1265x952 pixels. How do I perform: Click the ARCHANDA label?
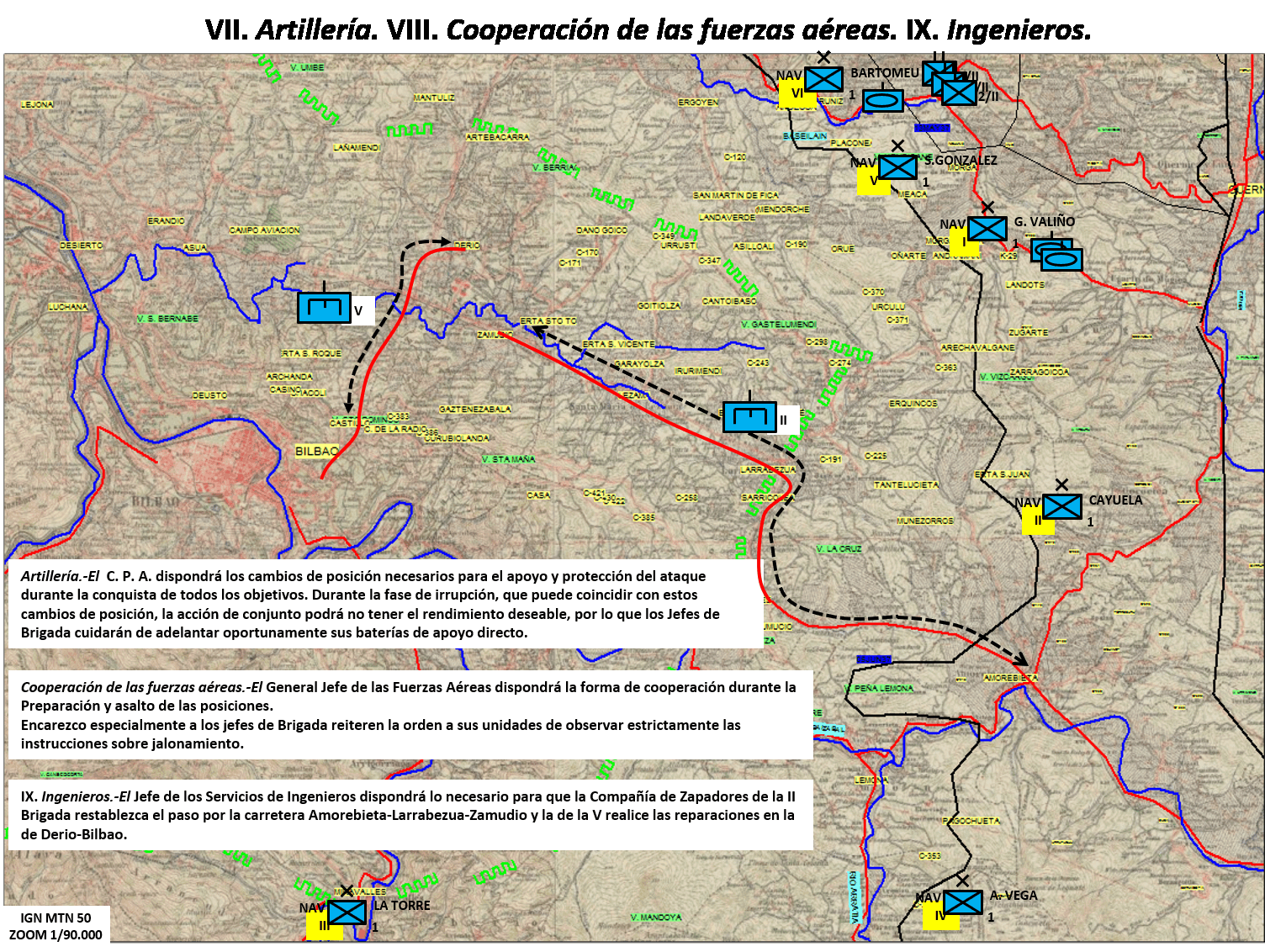click(x=289, y=377)
